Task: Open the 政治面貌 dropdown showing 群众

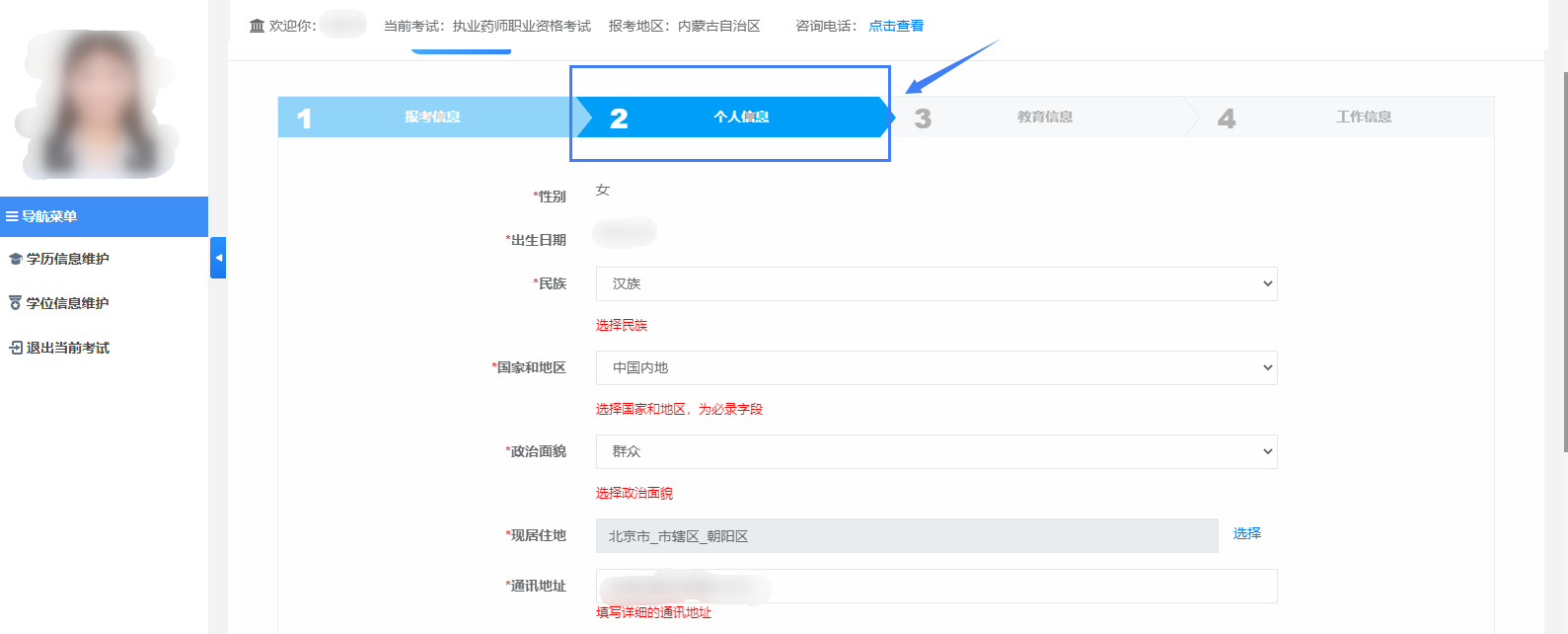Action: coord(935,451)
